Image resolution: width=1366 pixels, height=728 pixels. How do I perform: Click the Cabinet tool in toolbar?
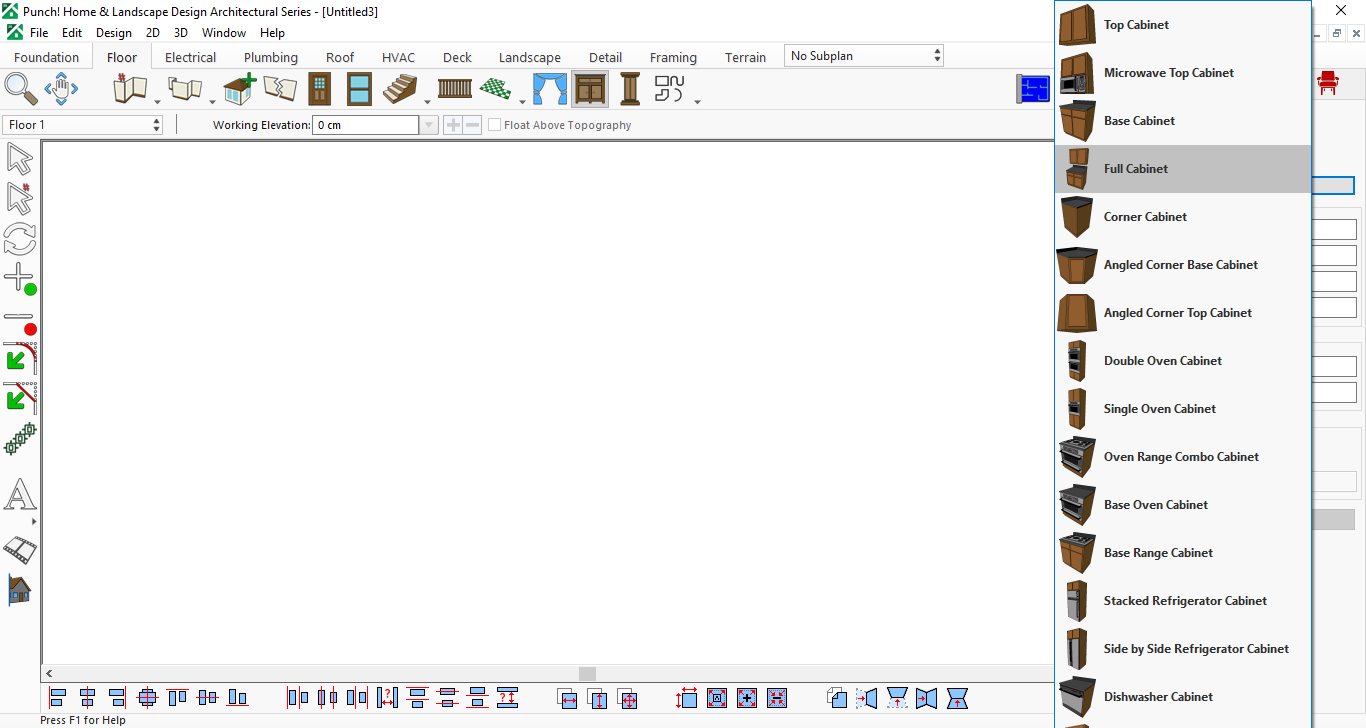pos(590,89)
